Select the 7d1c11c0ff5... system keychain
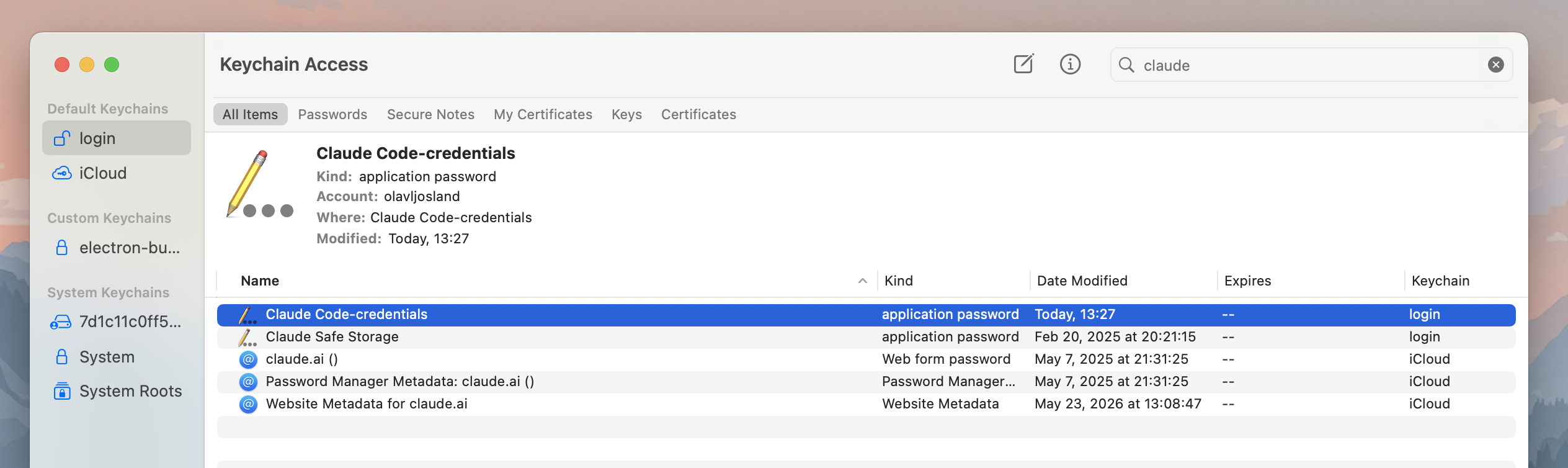Viewport: 1568px width, 468px height. tap(117, 322)
